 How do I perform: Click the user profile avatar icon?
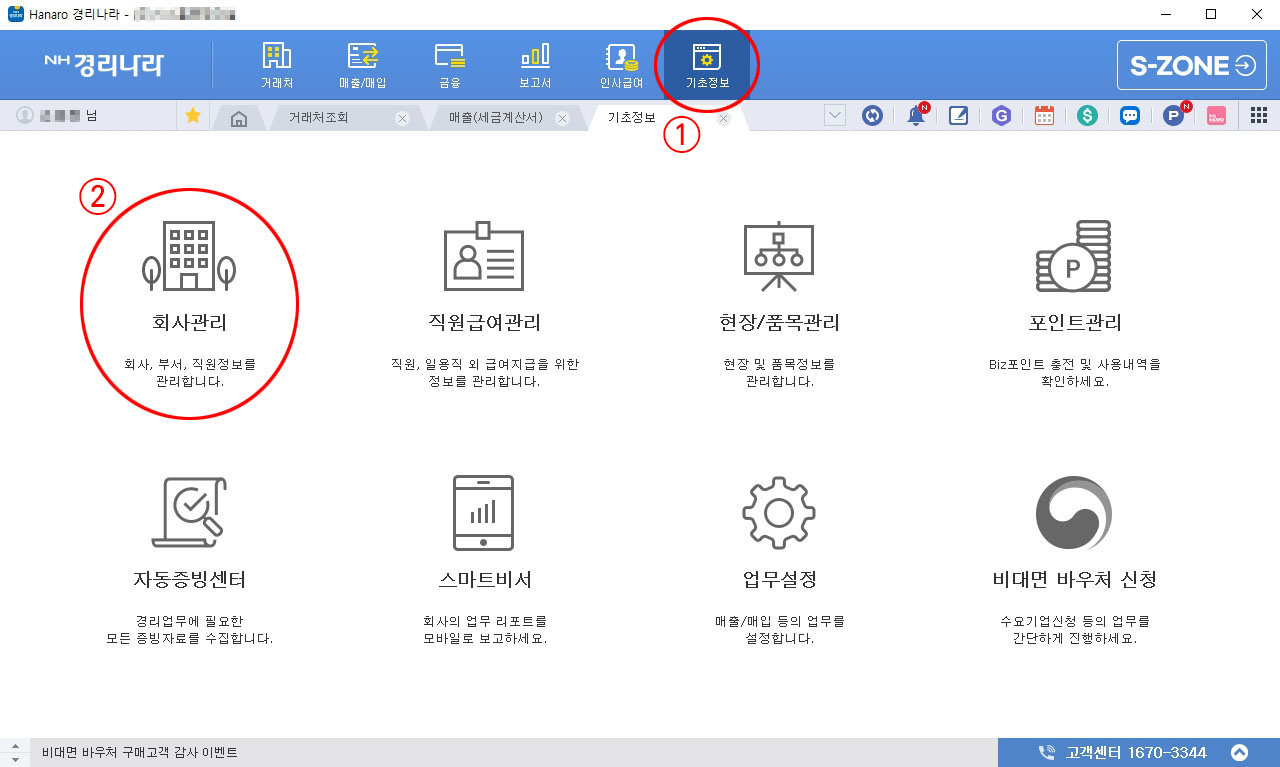tap(25, 116)
